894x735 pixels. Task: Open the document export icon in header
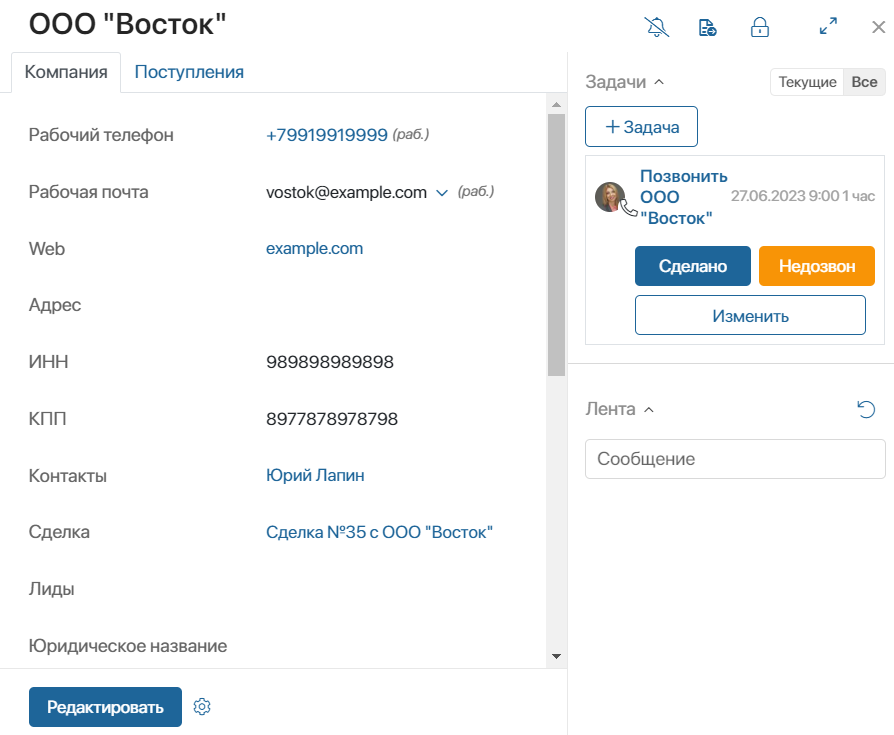(708, 27)
